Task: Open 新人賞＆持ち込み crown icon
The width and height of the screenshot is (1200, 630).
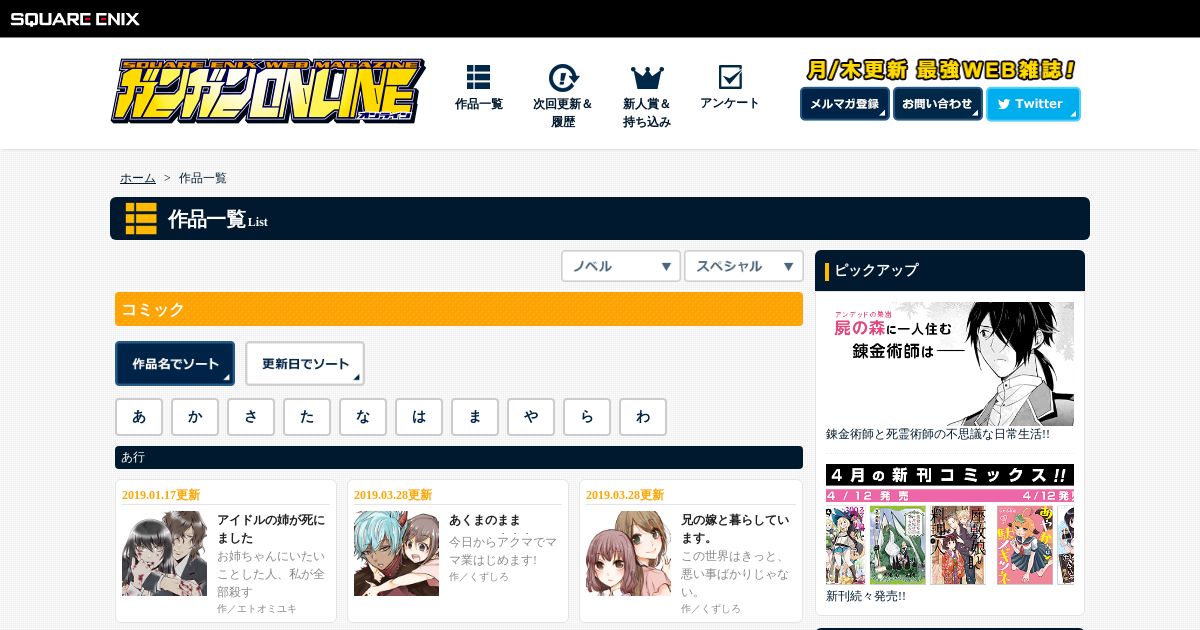Action: pyautogui.click(x=647, y=77)
